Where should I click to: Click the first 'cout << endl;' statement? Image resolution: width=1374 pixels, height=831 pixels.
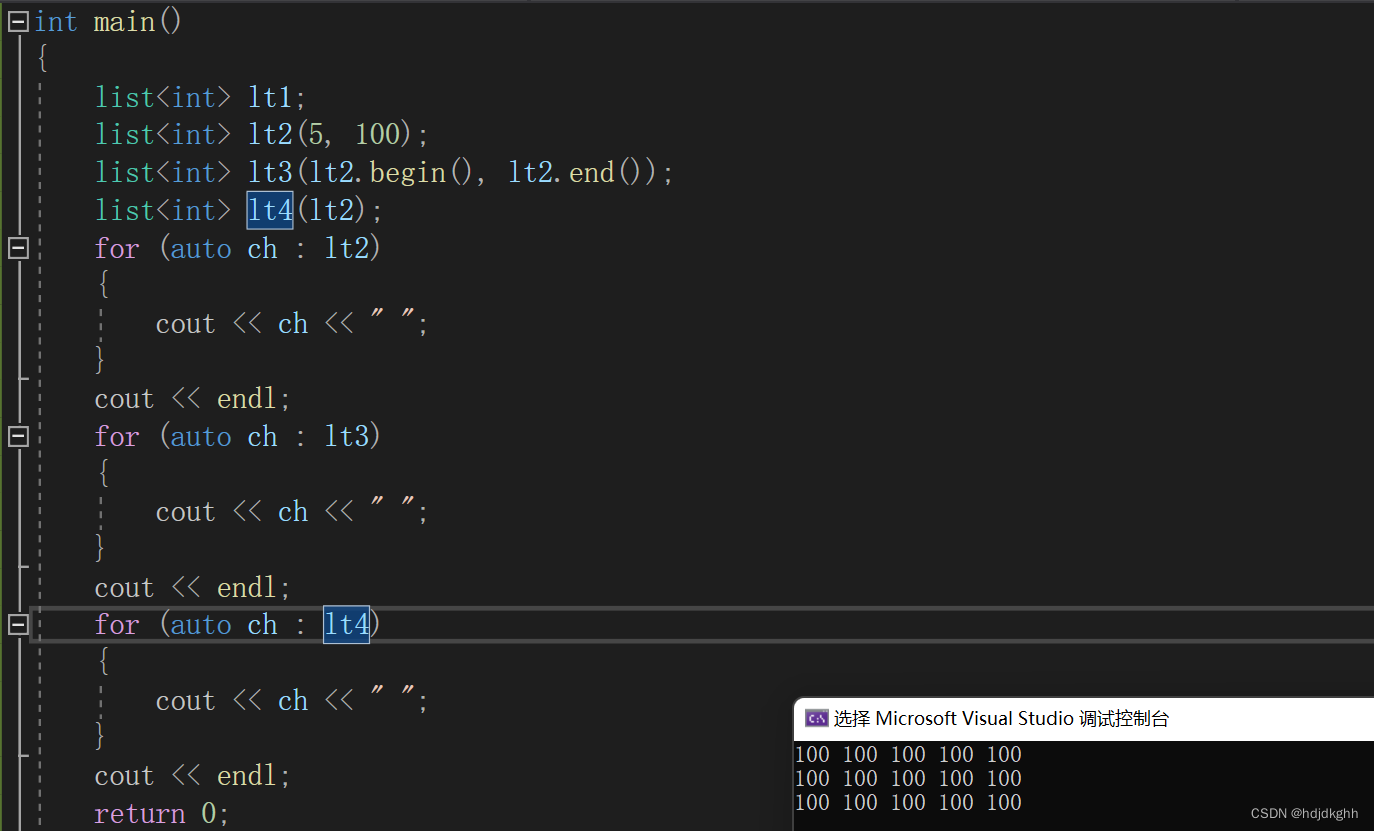[x=192, y=398]
